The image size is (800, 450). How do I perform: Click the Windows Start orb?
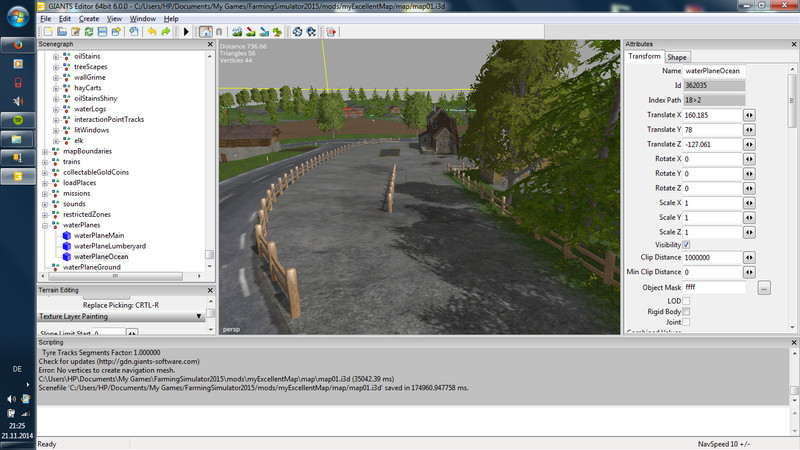[18, 17]
